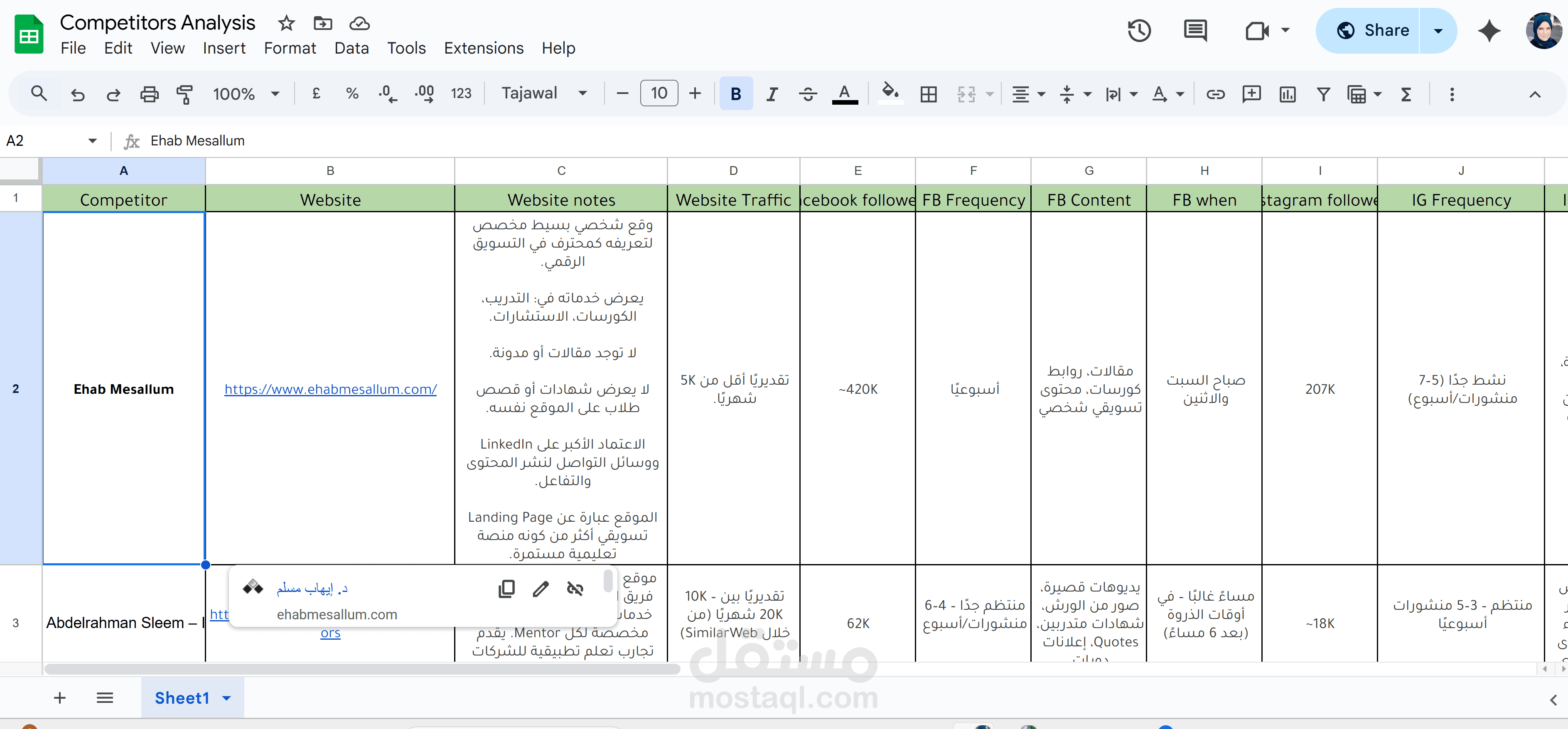Open the Extensions menu
Image resolution: width=1568 pixels, height=729 pixels.
tap(483, 48)
